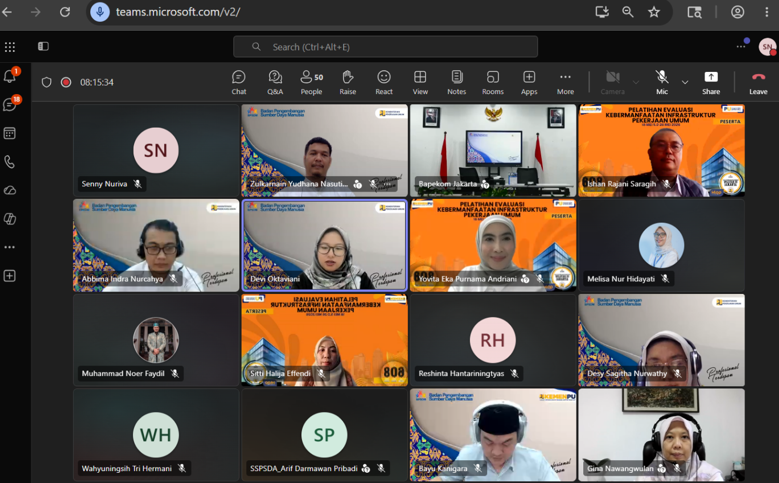The width and height of the screenshot is (779, 483).
Task: Open the Q&A panel
Action: [x=275, y=82]
